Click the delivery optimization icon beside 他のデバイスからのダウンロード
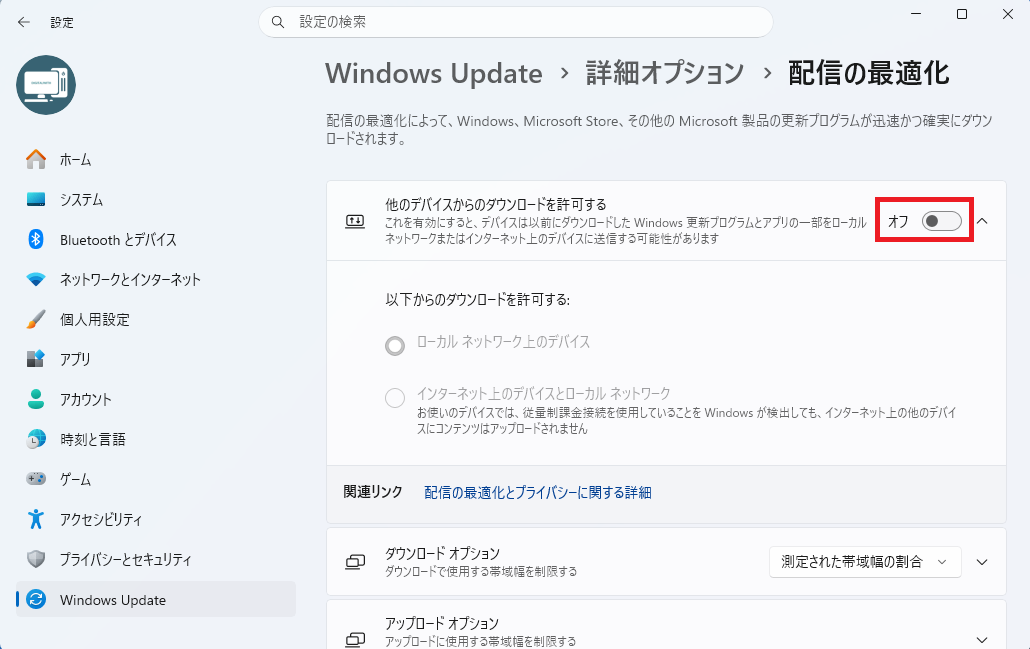 [x=355, y=221]
